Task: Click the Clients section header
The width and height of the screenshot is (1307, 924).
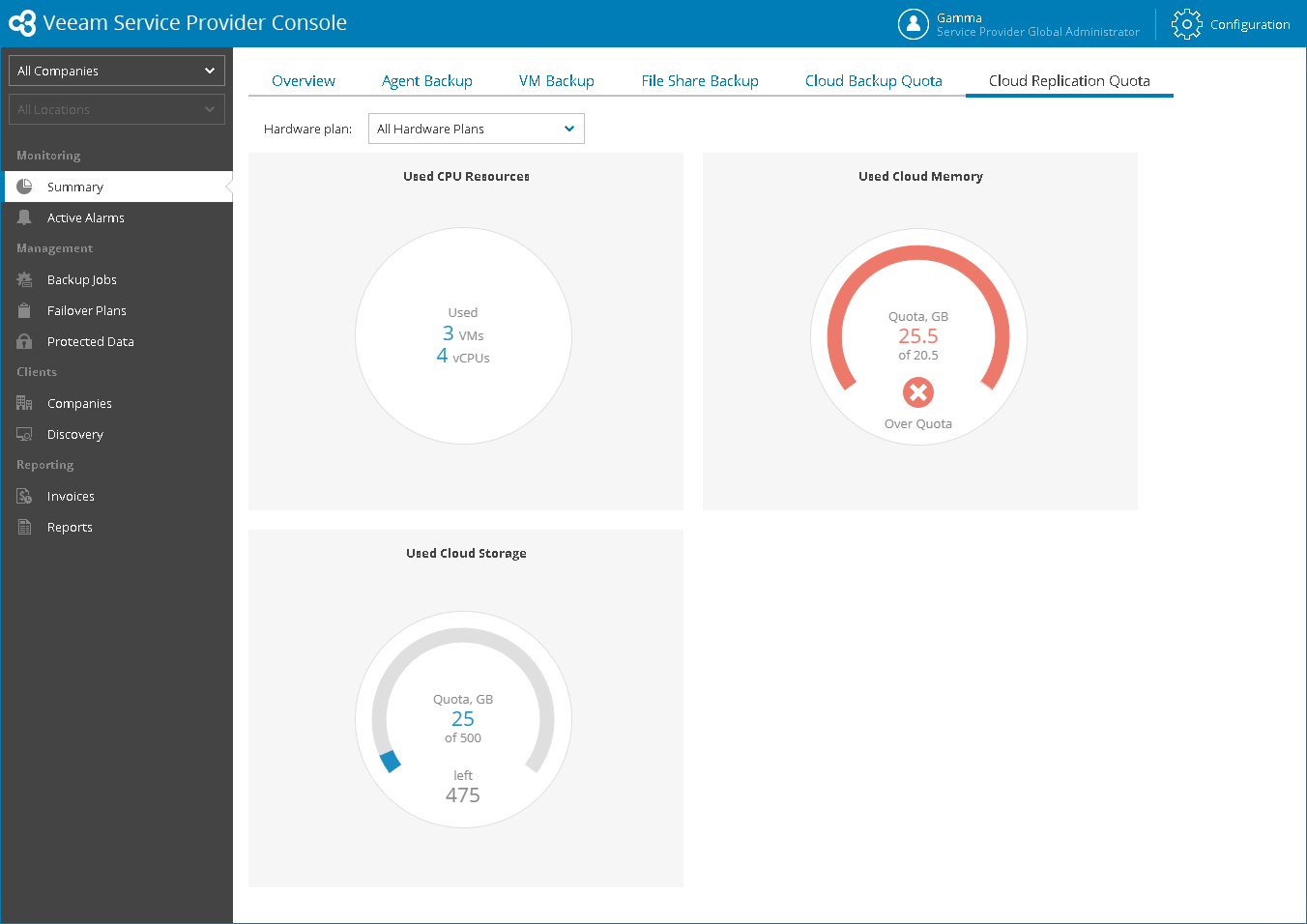Action: 37,372
